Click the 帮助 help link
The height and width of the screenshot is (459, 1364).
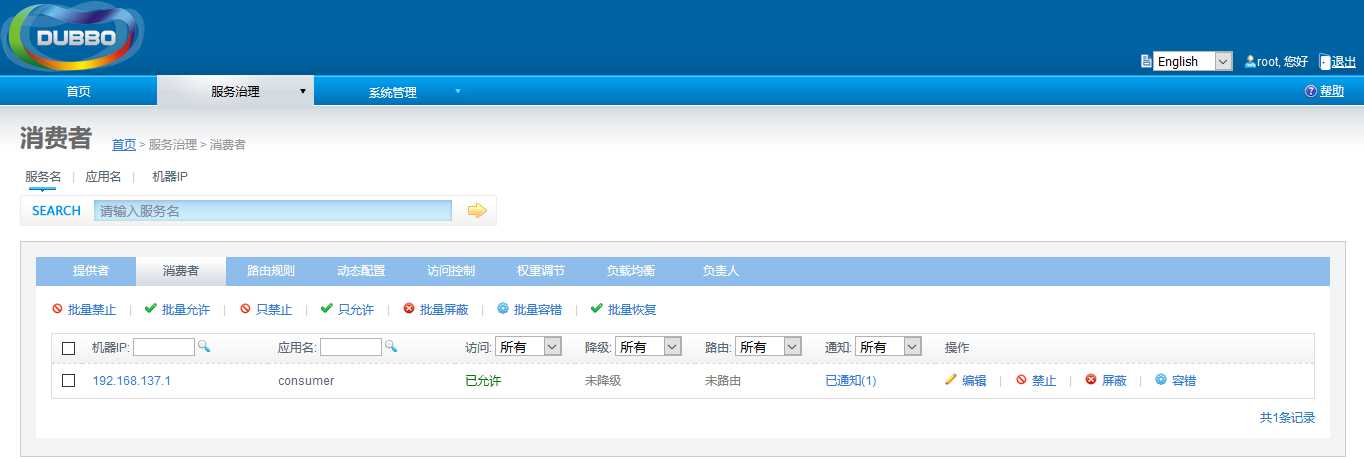(x=1332, y=91)
